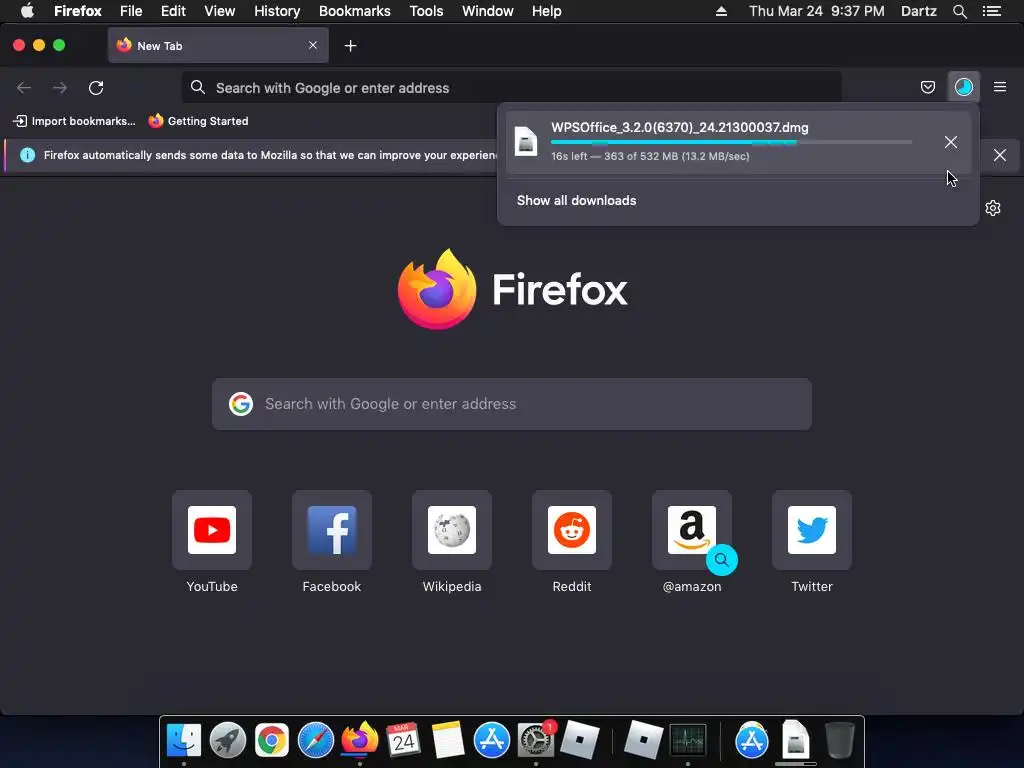Image resolution: width=1024 pixels, height=768 pixels.
Task: Click the Dartz user name menu
Action: (x=918, y=11)
